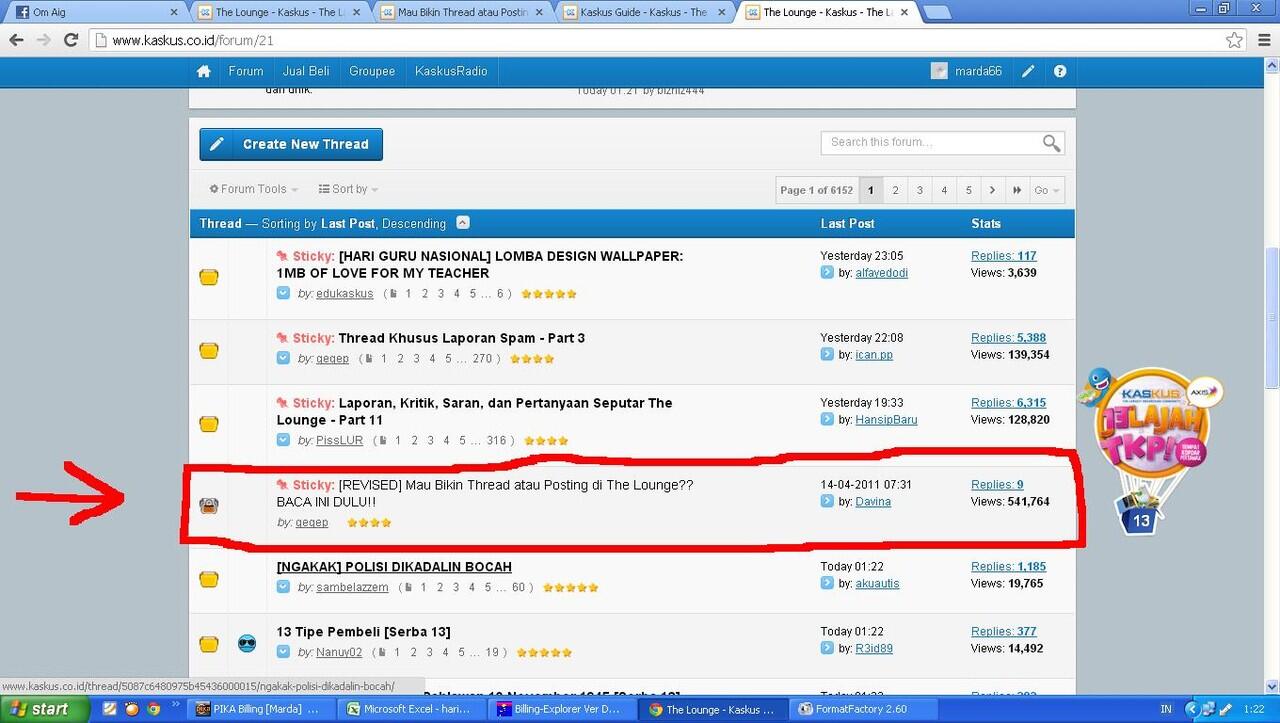This screenshot has height=723, width=1280.
Task: Click the search magnifier icon in forum search
Action: [1051, 143]
